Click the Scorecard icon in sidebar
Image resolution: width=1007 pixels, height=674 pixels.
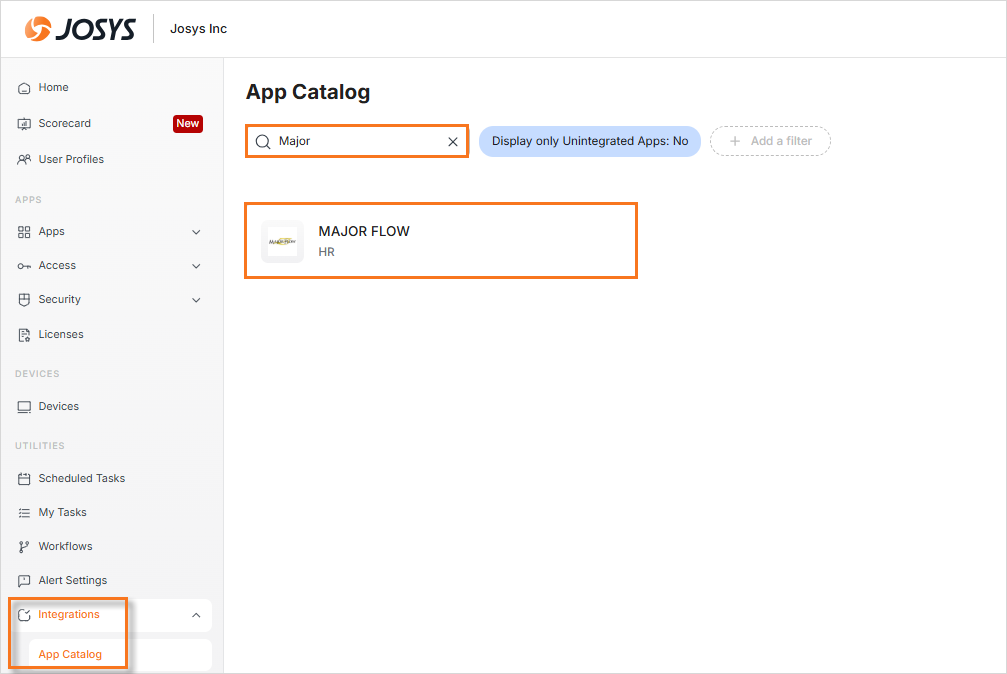(25, 124)
